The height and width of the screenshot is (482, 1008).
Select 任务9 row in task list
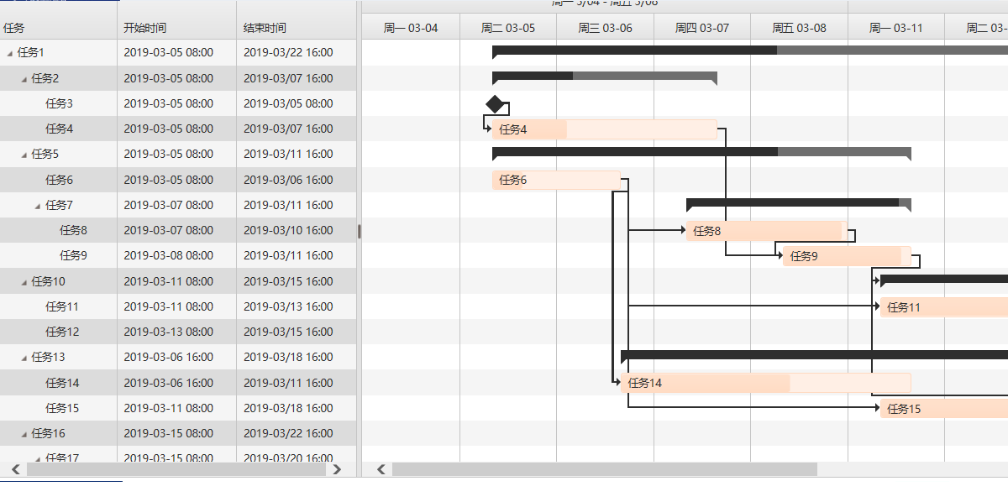pos(178,256)
